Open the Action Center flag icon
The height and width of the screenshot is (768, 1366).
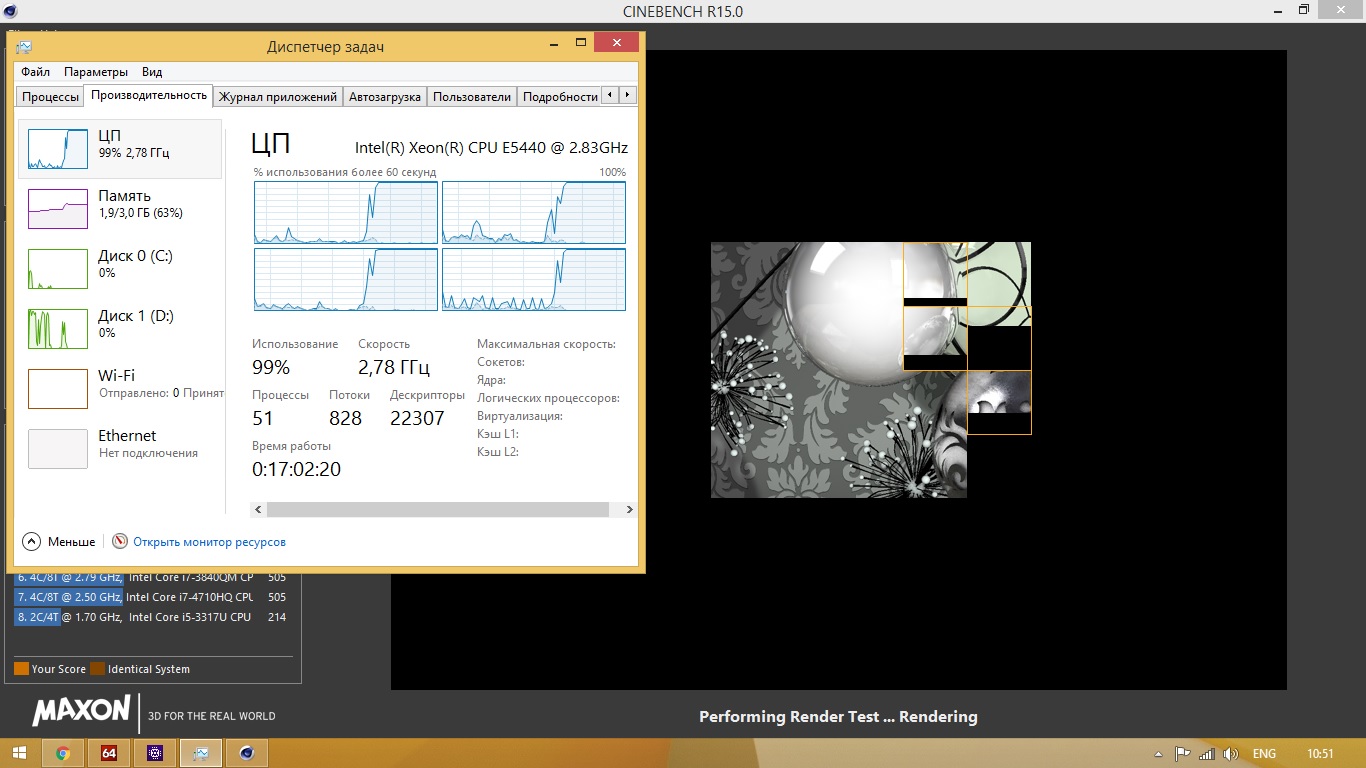pos(1182,754)
